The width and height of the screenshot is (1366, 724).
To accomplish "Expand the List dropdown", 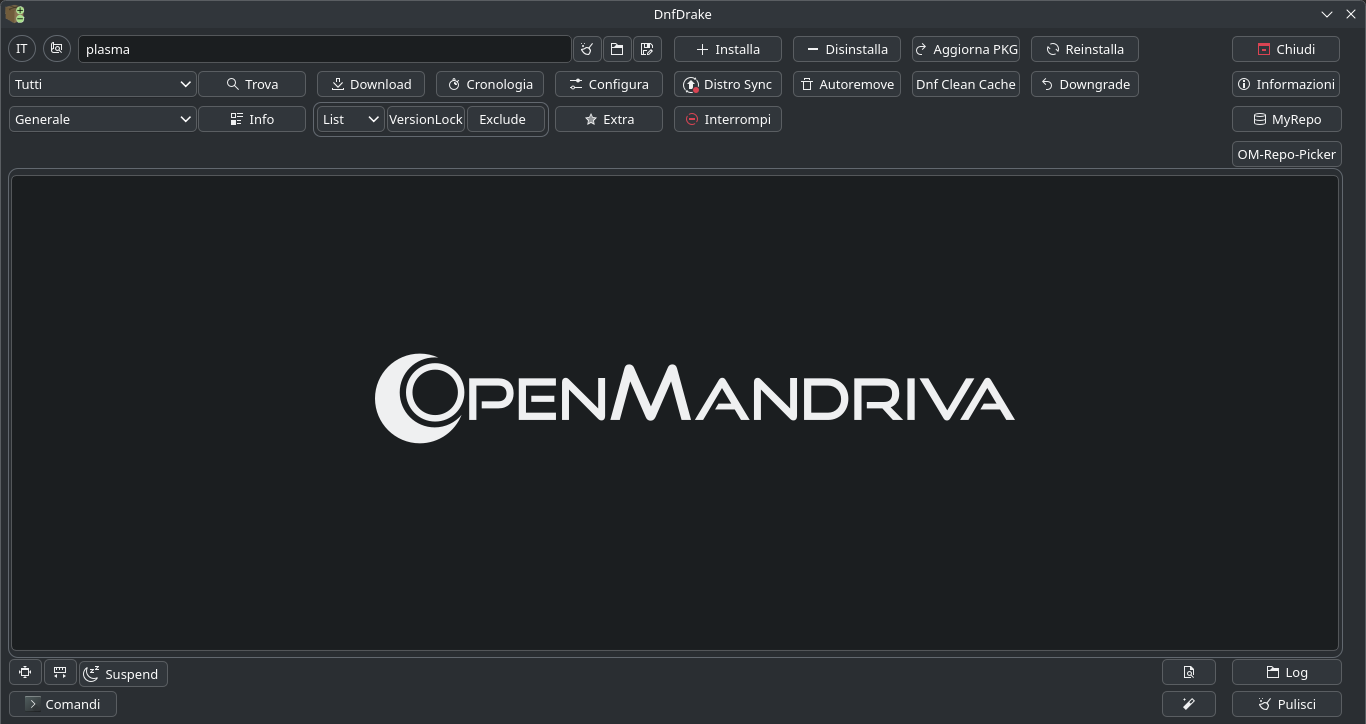I will [x=351, y=119].
